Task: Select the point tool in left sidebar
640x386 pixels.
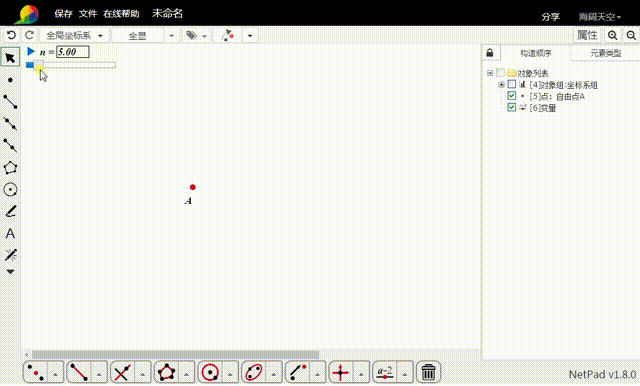Action: (x=10, y=80)
